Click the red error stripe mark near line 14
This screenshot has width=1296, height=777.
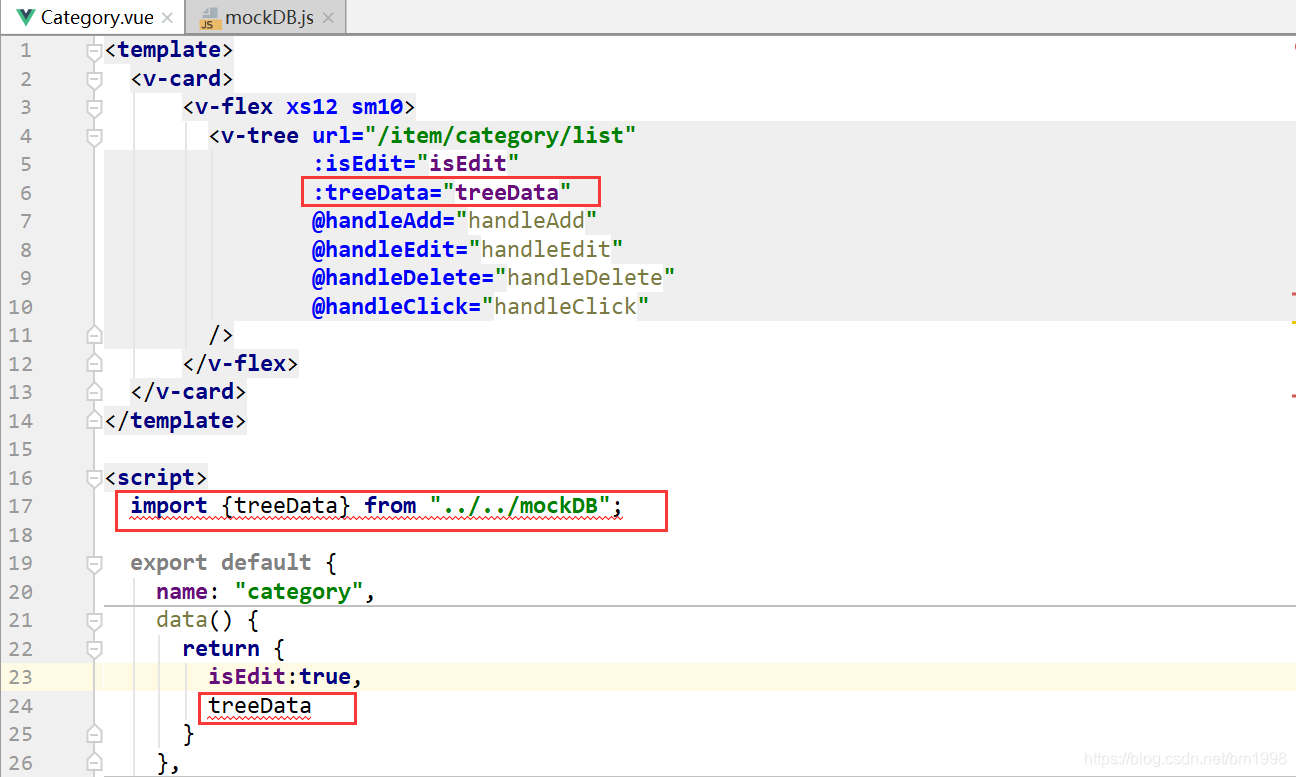pos(1293,396)
